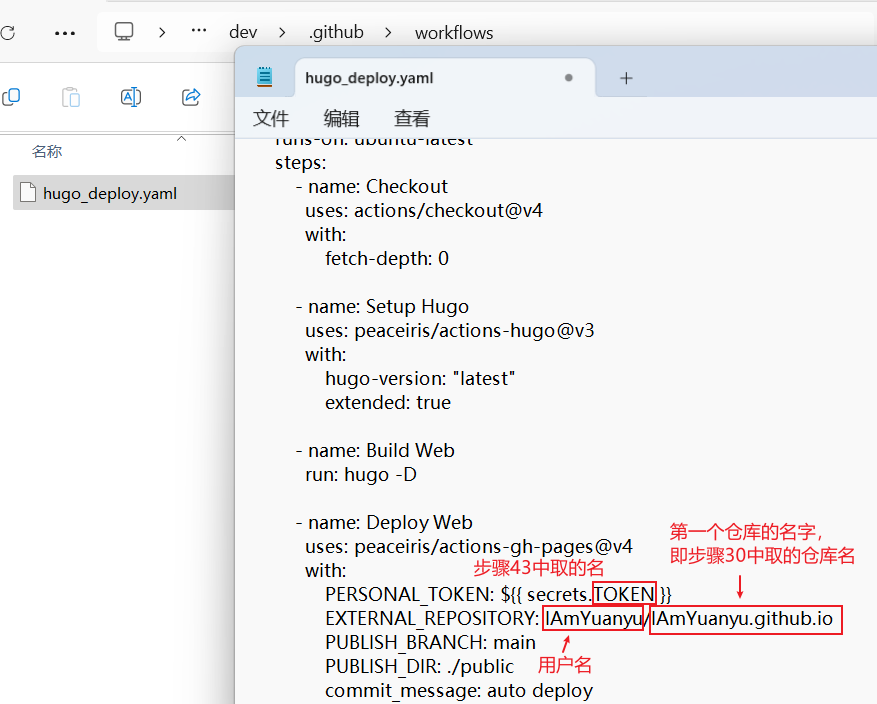
Task: Click the Copy icon in Explorer toolbar
Action: [11, 97]
